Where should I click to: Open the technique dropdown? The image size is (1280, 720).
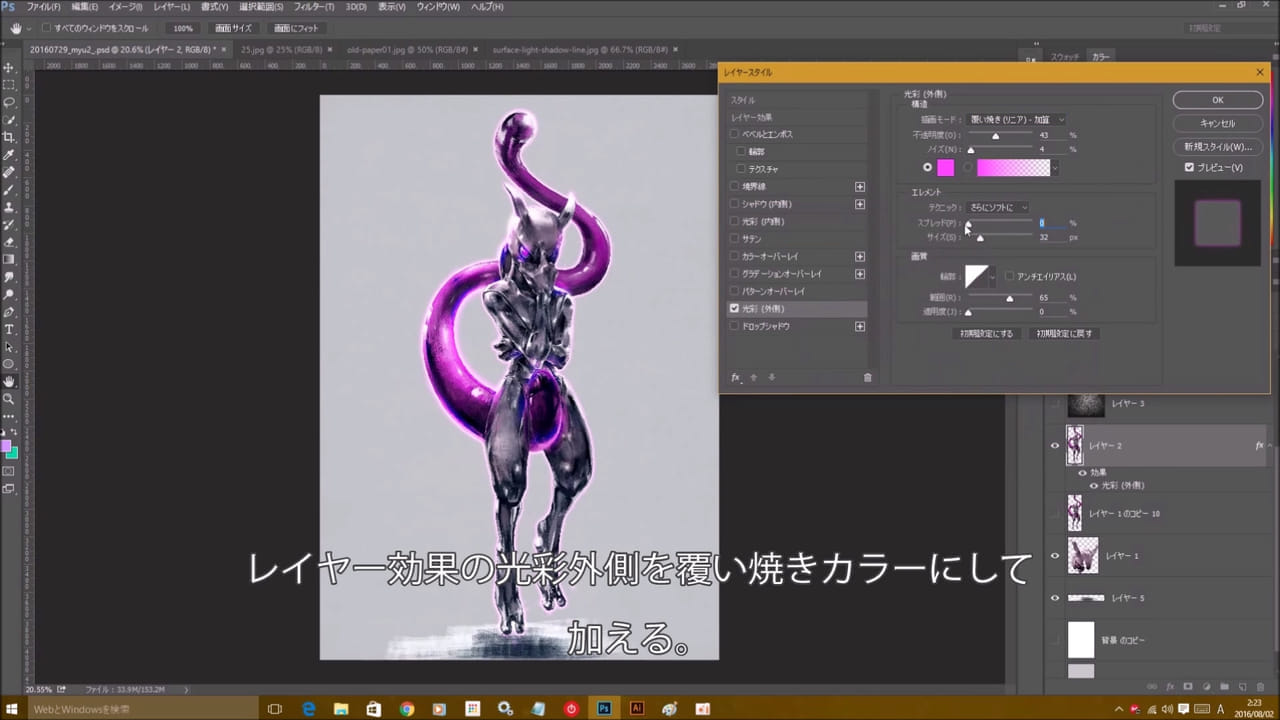pyautogui.click(x=998, y=207)
